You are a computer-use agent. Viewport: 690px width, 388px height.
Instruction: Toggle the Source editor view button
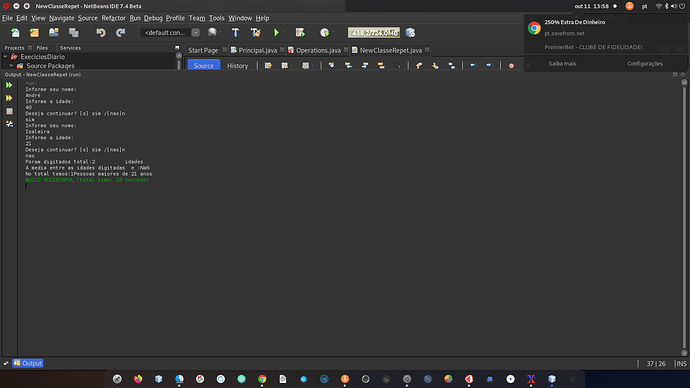click(204, 66)
